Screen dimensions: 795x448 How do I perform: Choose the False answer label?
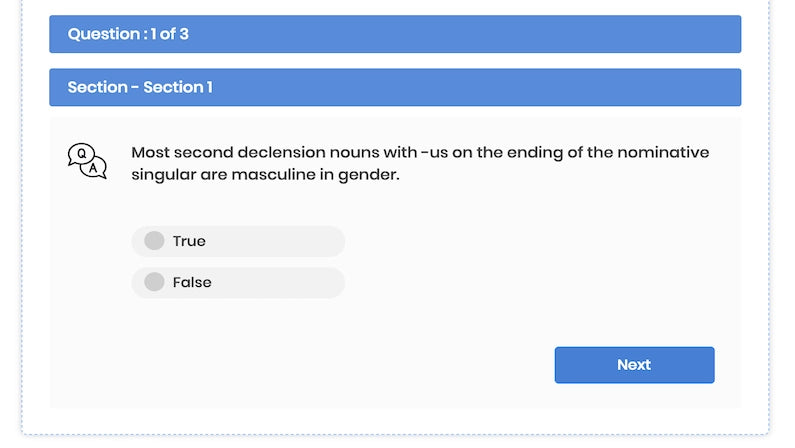click(192, 282)
